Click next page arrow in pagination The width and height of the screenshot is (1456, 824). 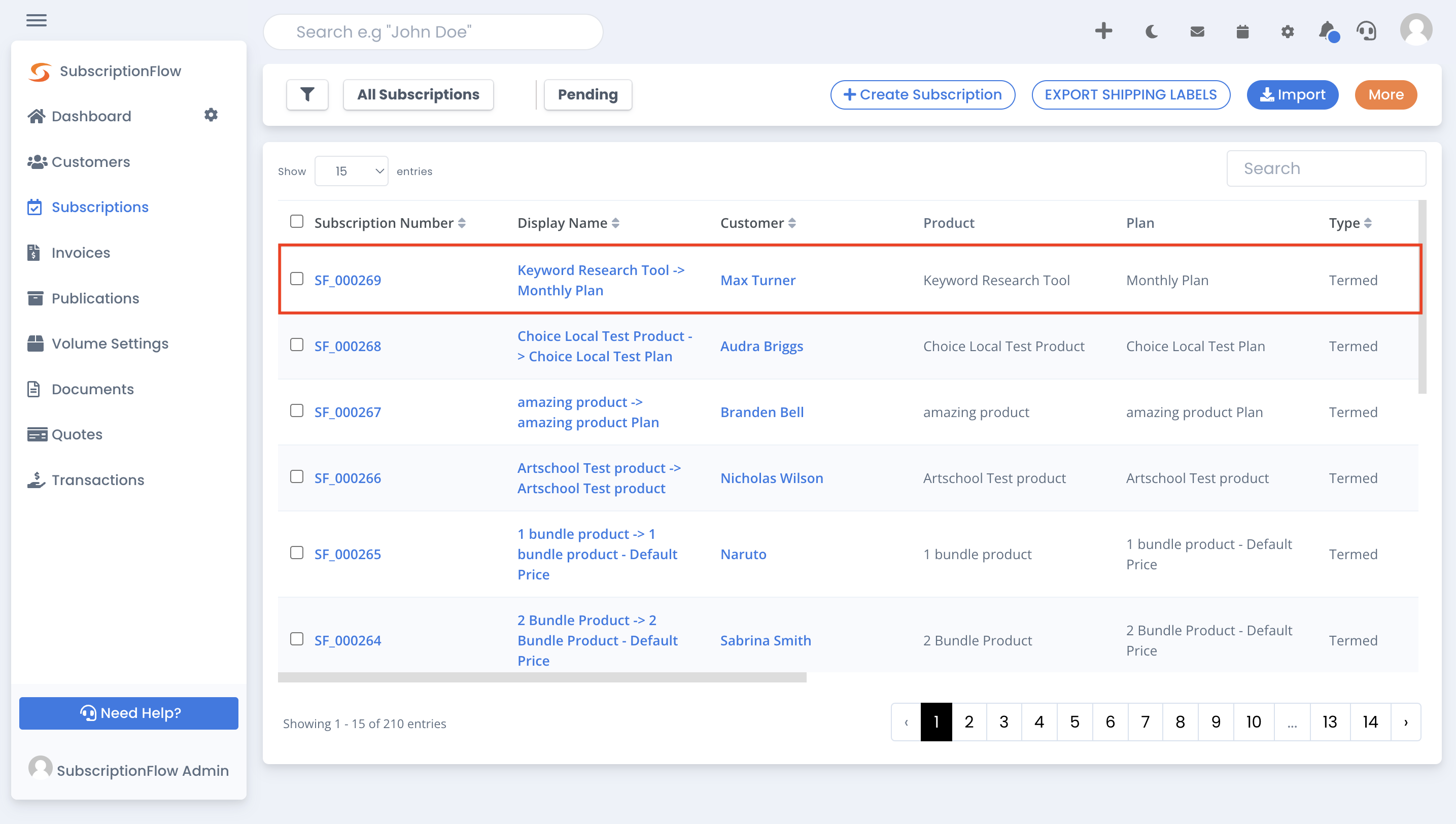[x=1406, y=722]
